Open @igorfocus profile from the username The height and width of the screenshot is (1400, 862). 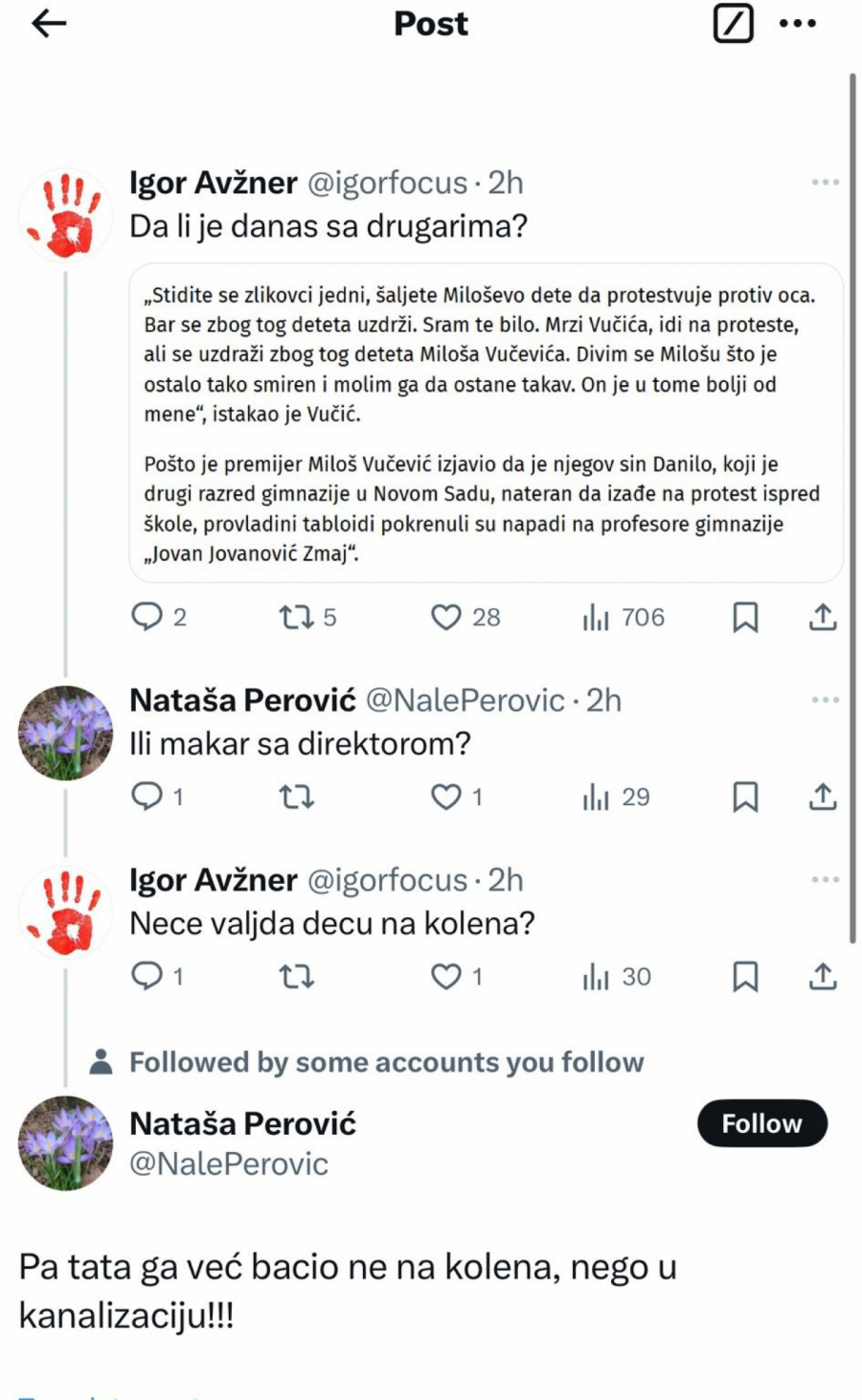(x=382, y=182)
